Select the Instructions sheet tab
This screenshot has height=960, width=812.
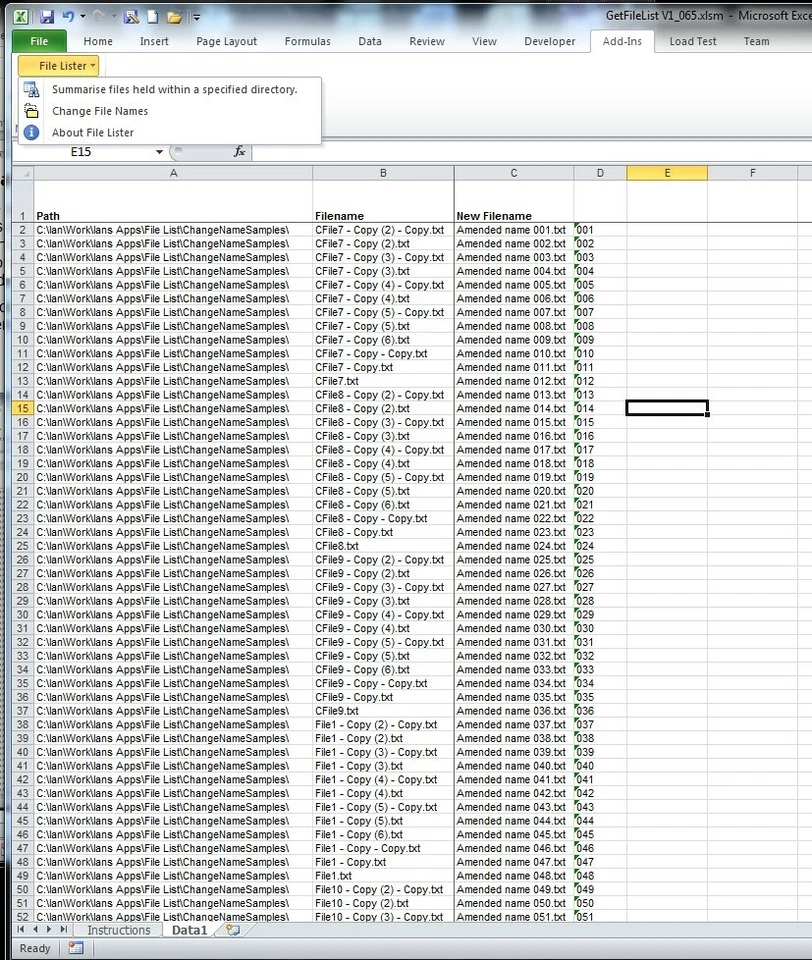pos(118,929)
